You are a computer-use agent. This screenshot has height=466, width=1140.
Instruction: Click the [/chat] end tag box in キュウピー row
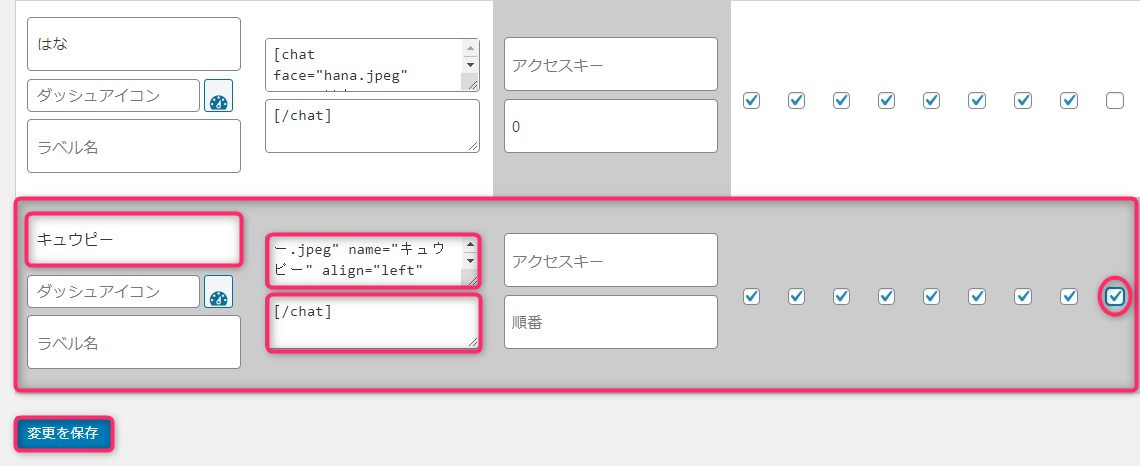tap(373, 323)
